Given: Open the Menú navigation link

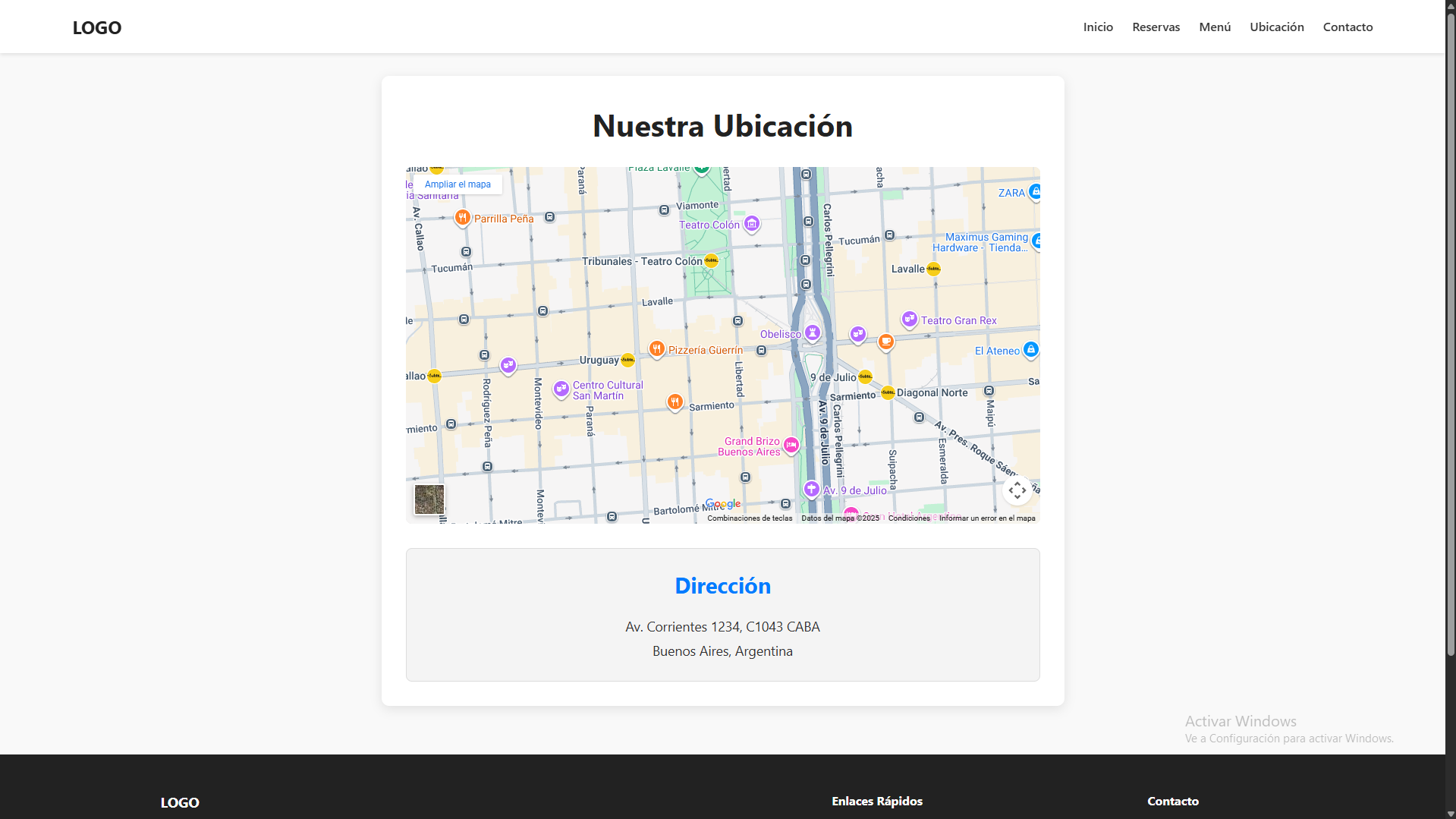Looking at the screenshot, I should (1215, 27).
